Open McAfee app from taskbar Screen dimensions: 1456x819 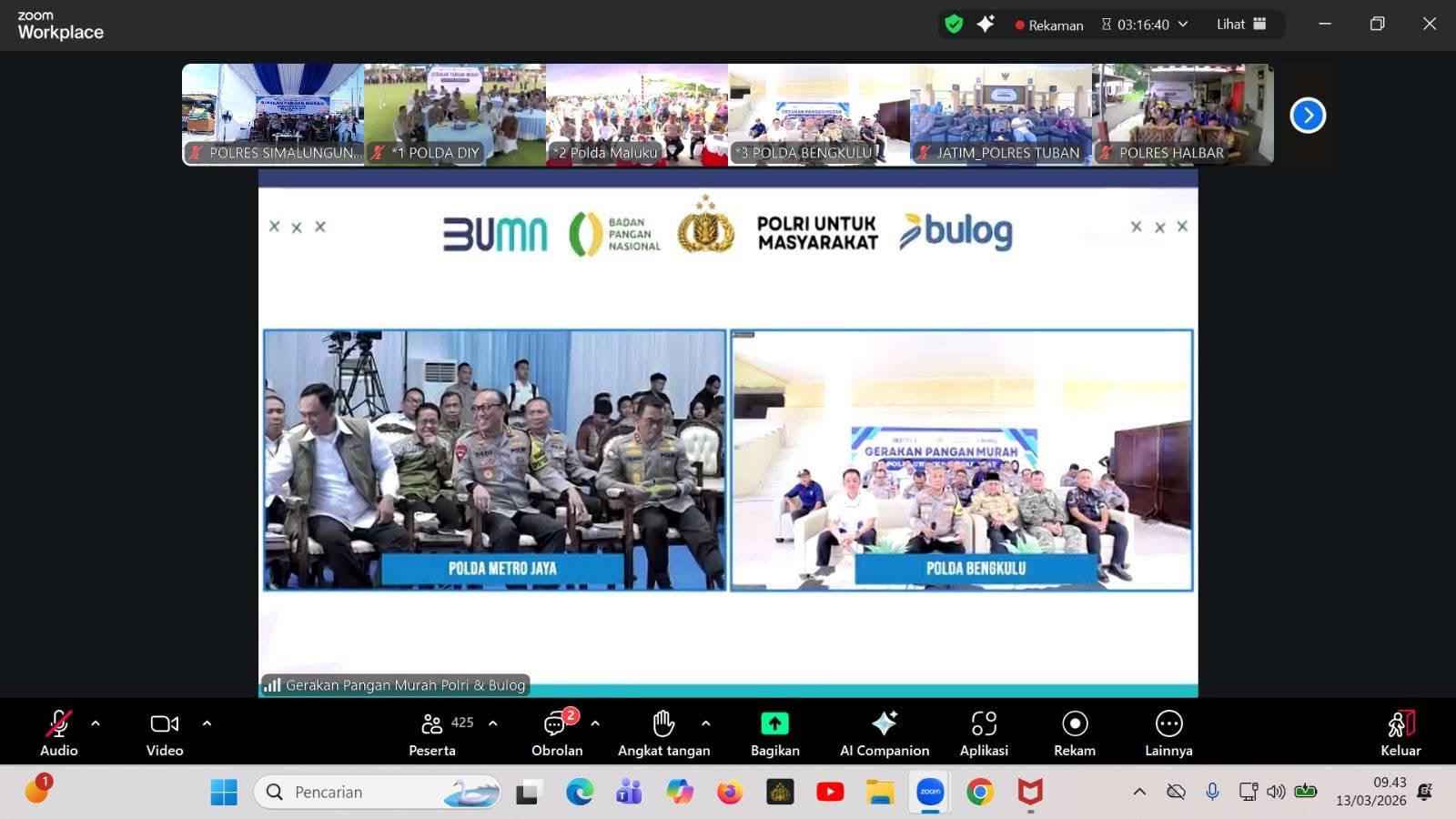point(1030,793)
